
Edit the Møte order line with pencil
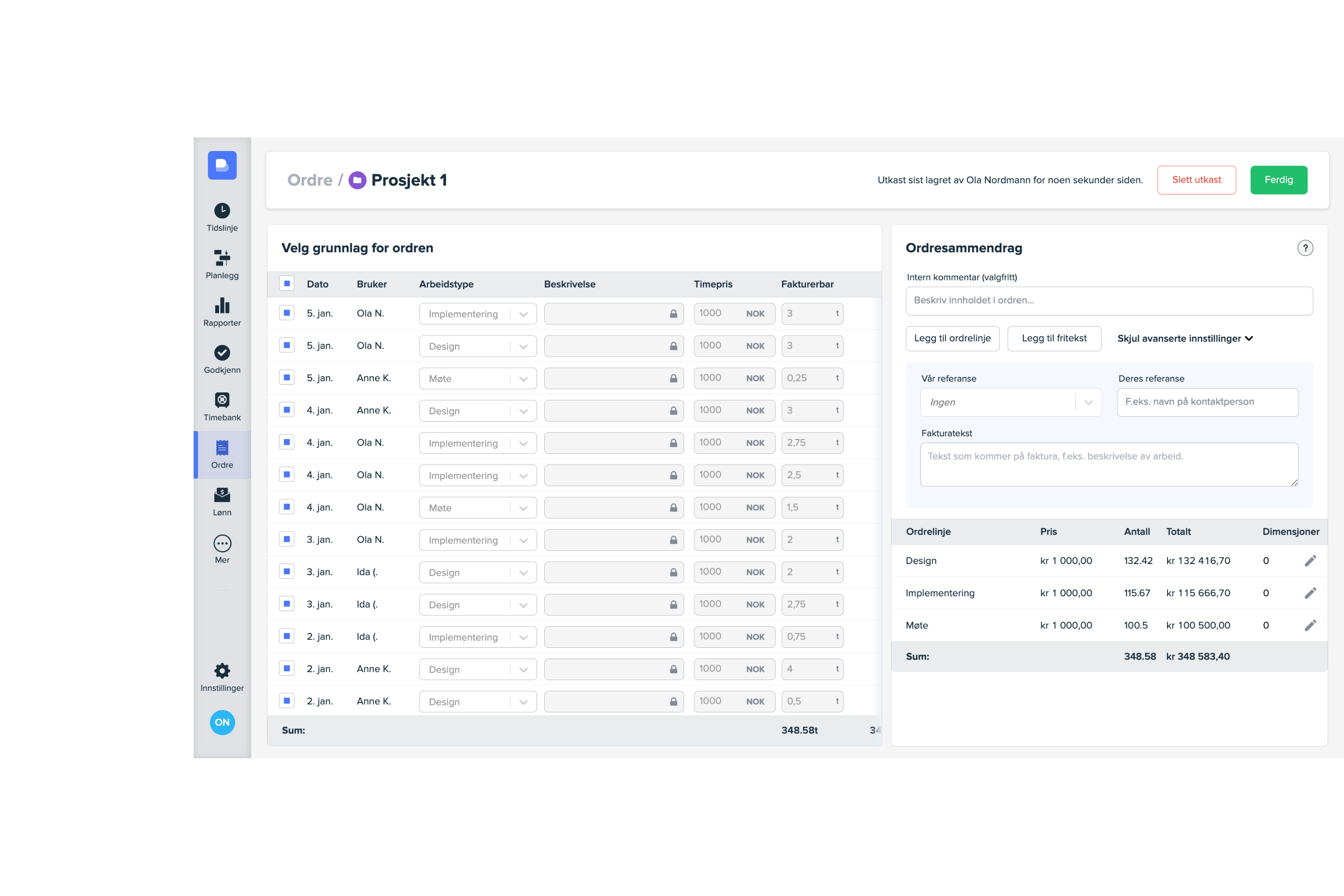click(x=1310, y=625)
